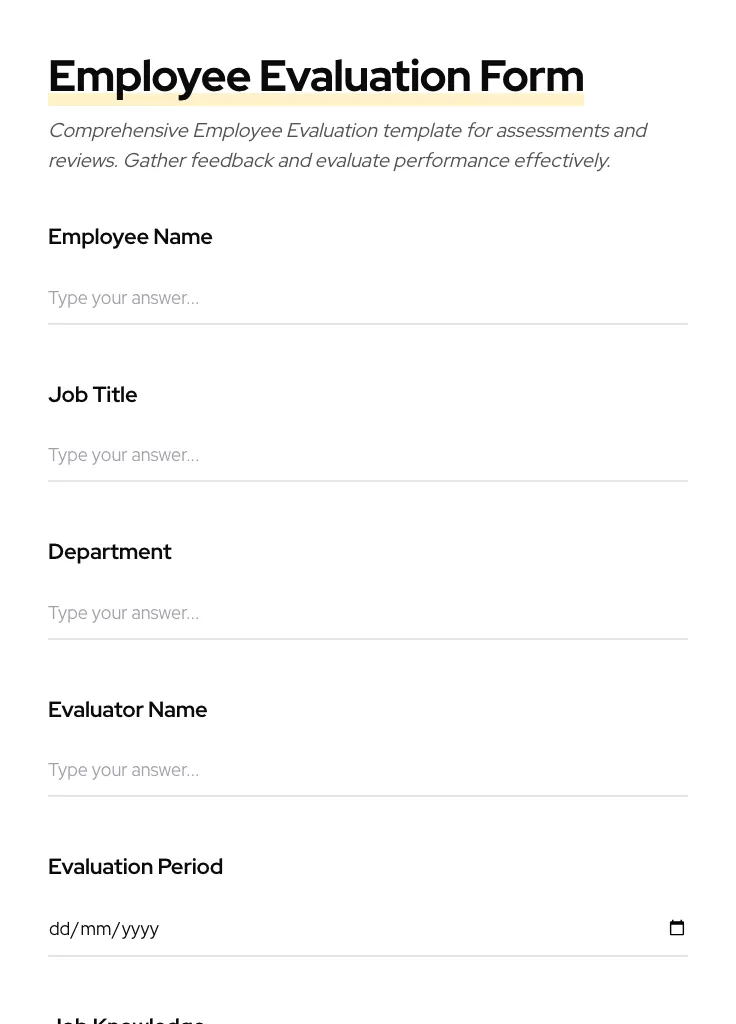Screen dimensions: 736x1024
Task: Click the form description paragraph
Action: pyautogui.click(x=348, y=145)
